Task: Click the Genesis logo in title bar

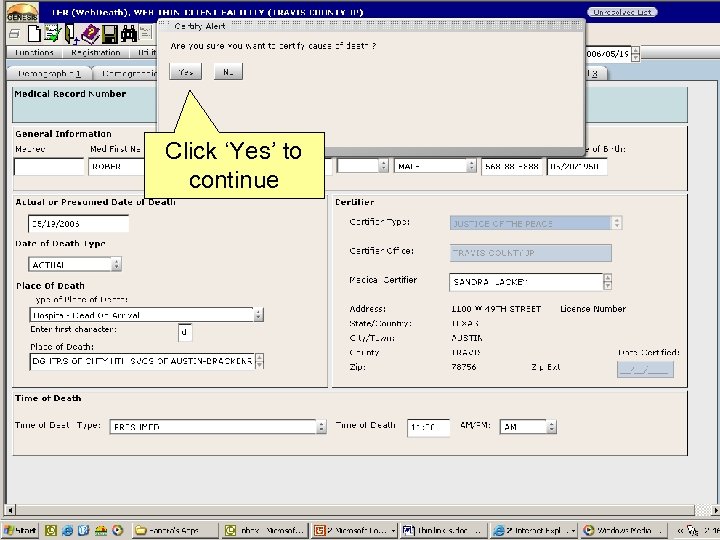Action: coord(22,12)
